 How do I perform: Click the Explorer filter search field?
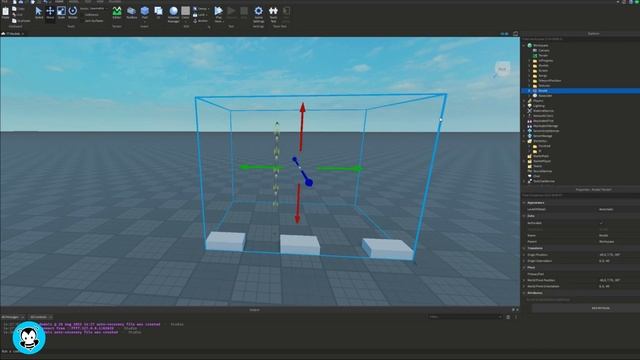point(580,39)
